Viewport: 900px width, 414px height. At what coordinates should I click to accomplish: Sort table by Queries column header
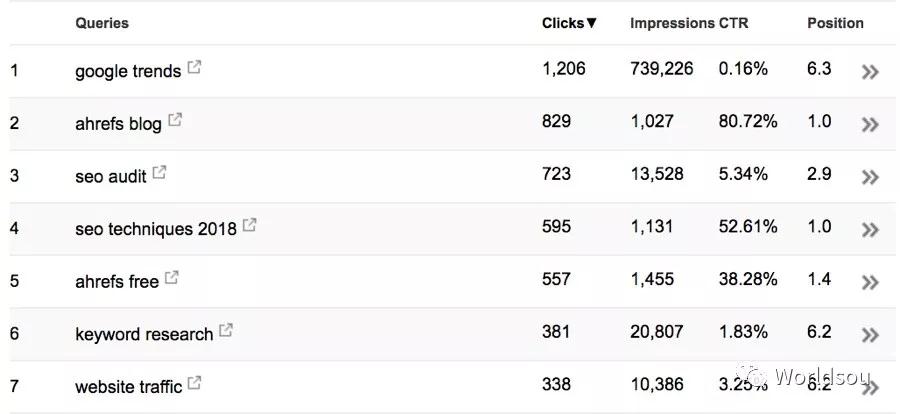(102, 23)
